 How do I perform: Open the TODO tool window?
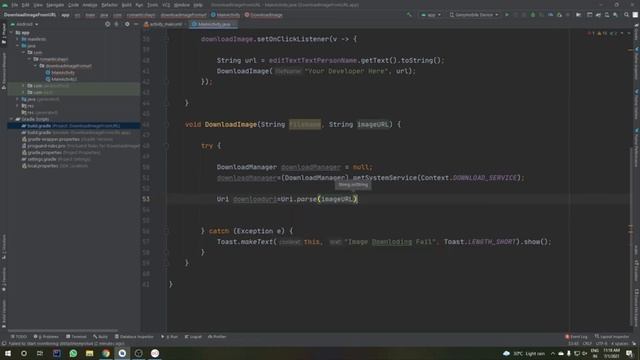pos(19,337)
